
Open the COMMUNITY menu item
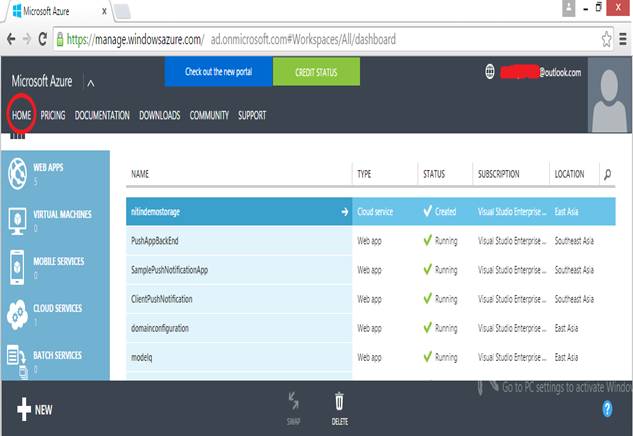pos(209,115)
